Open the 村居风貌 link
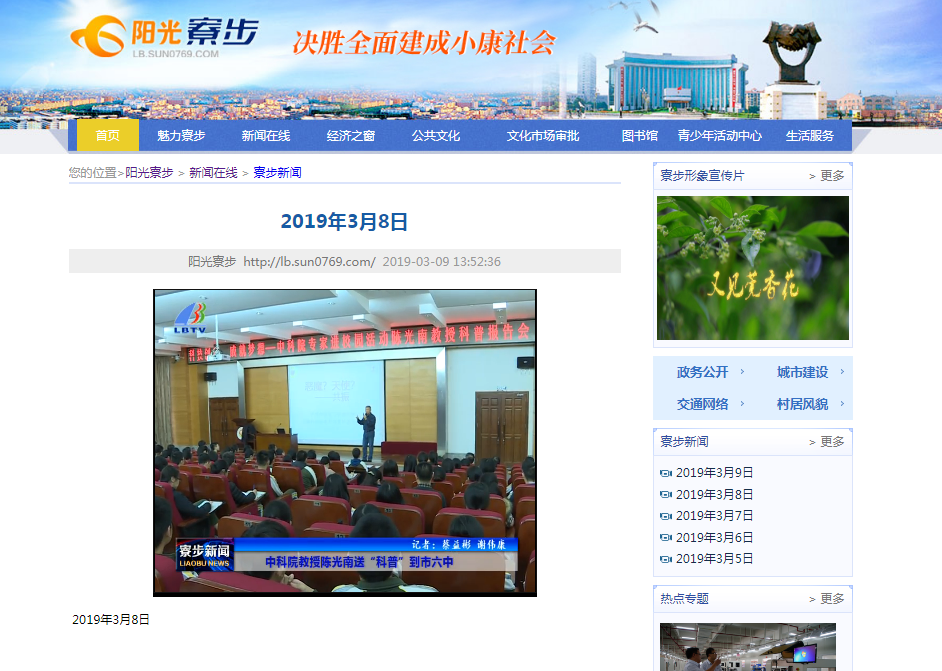942x671 pixels. pyautogui.click(x=802, y=404)
